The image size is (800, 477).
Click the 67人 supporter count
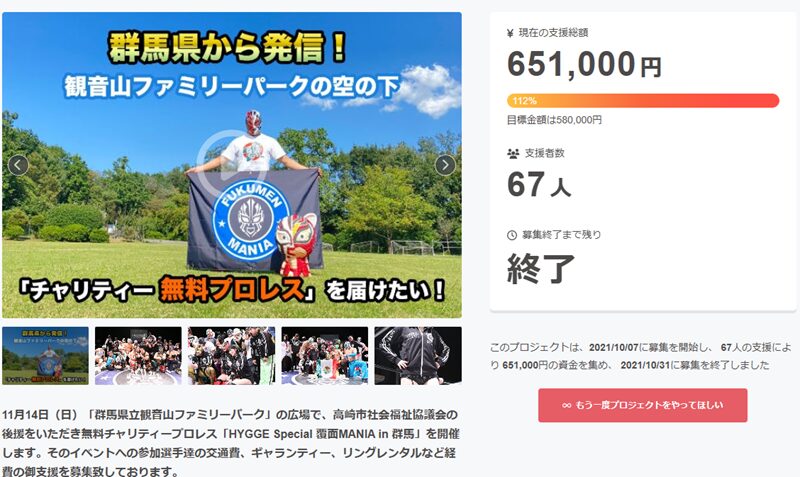point(539,185)
